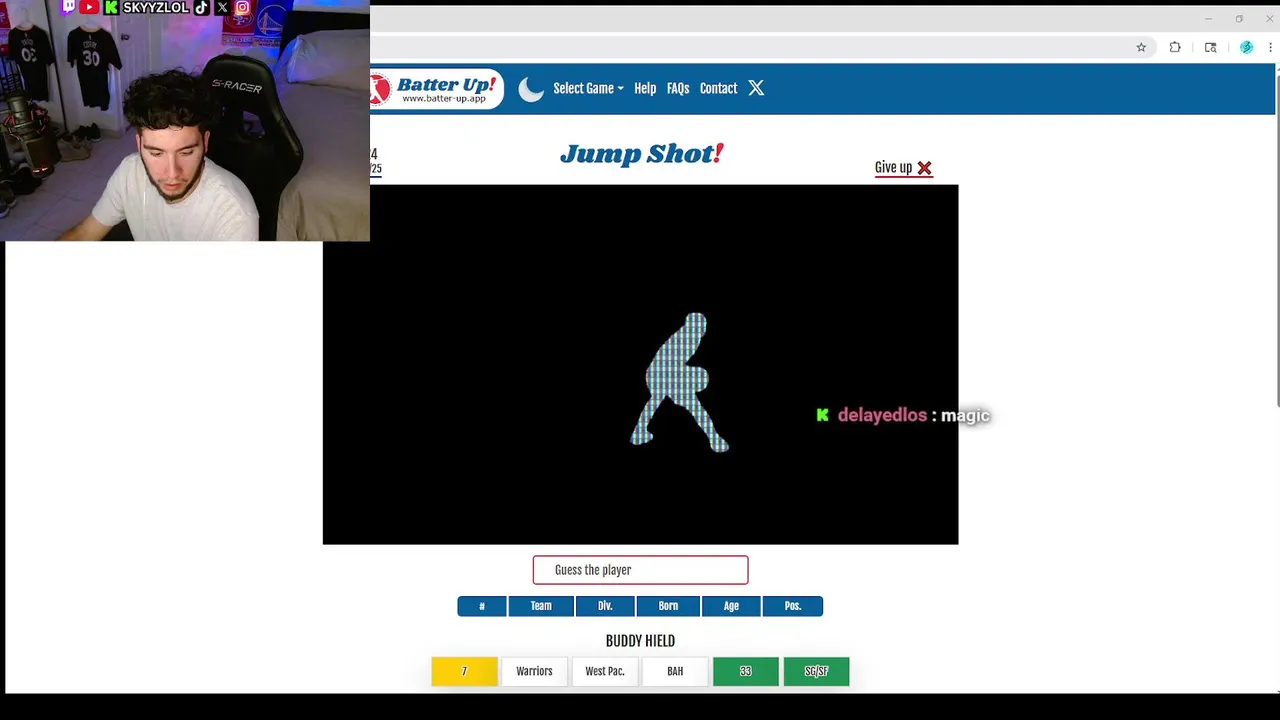Click the Div. column header button
The image size is (1280, 720).
point(605,606)
